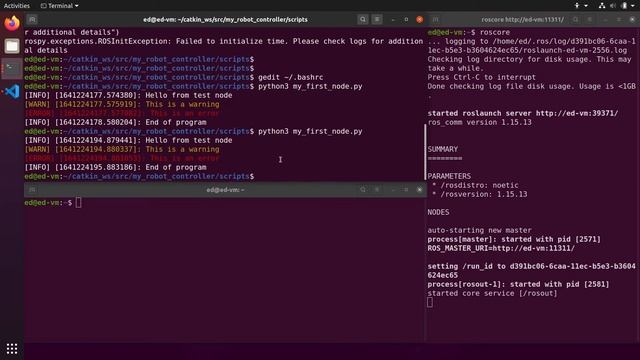Click the battery icon in system tray

point(624,6)
